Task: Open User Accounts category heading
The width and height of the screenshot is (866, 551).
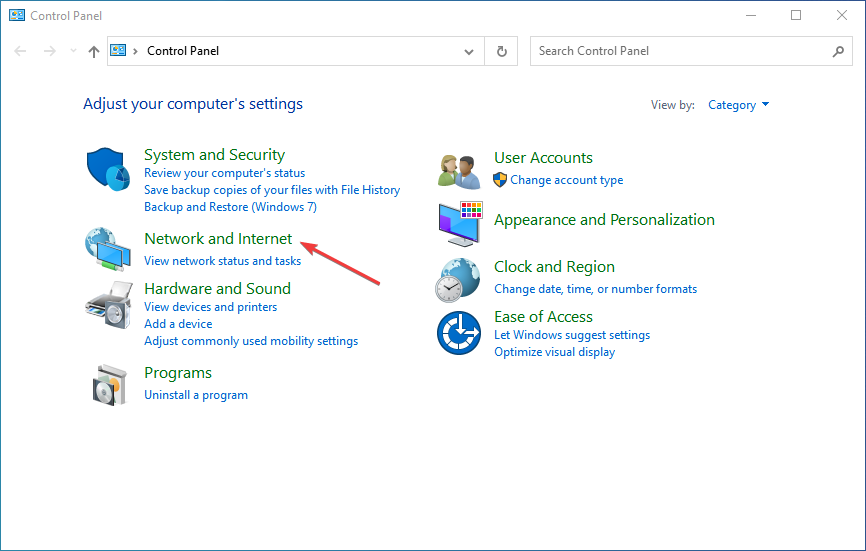Action: click(543, 158)
